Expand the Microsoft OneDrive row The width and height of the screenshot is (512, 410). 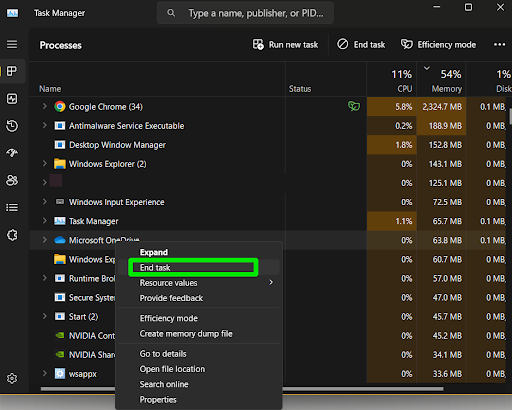44,240
